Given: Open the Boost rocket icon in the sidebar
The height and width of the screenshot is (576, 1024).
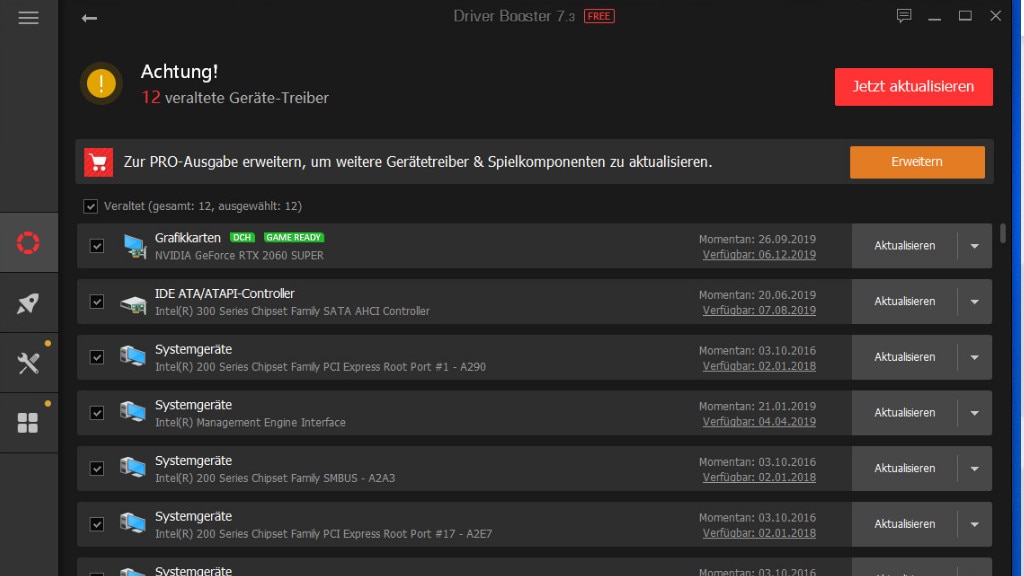Looking at the screenshot, I should (x=28, y=303).
